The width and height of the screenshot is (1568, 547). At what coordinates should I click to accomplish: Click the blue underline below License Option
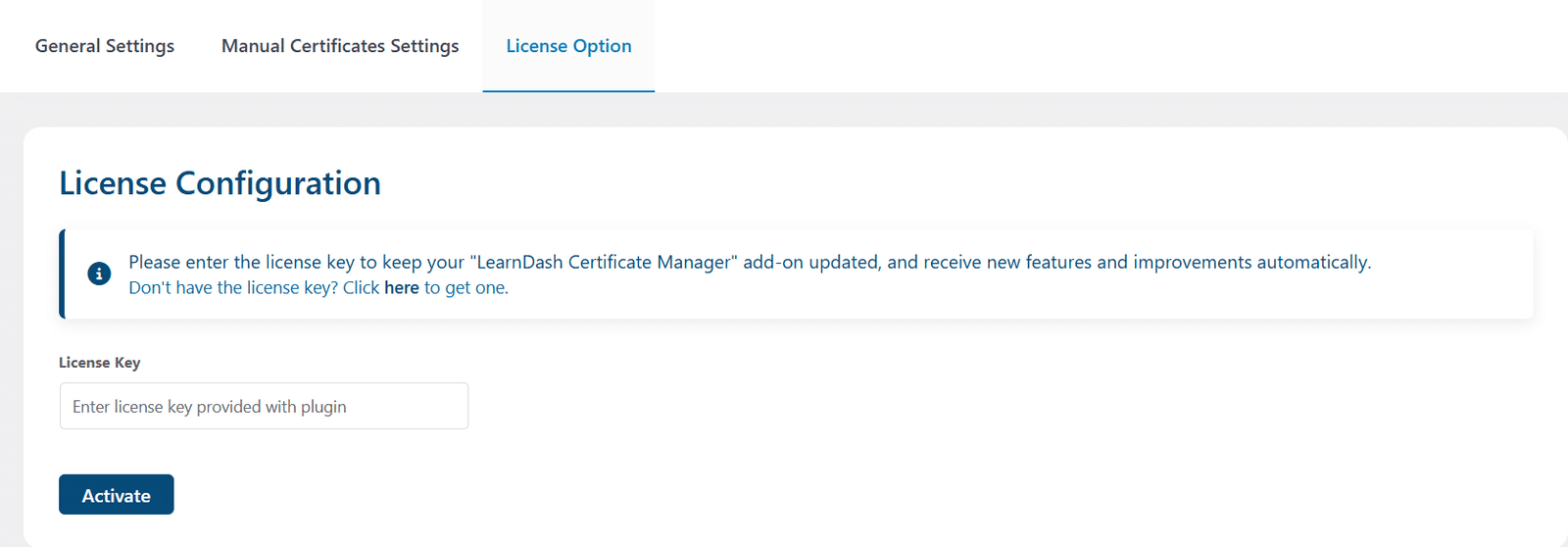tap(568, 91)
